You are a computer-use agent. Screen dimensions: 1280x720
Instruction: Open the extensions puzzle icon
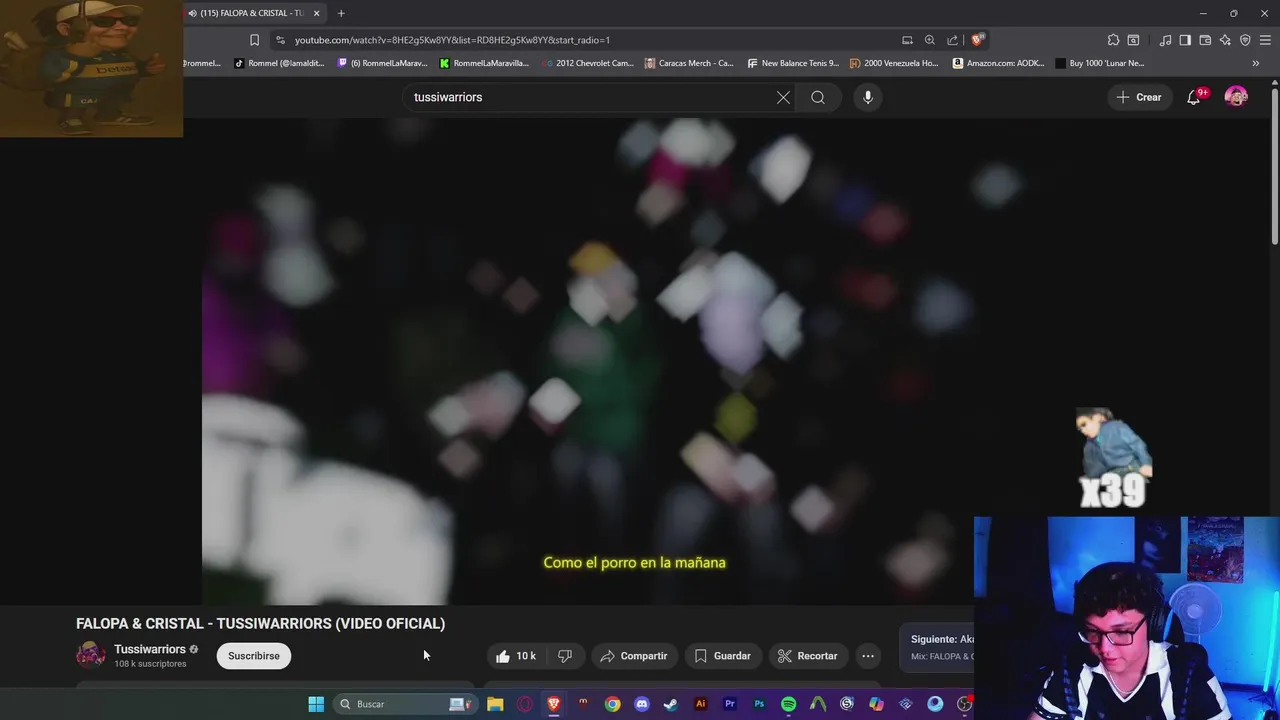(x=1113, y=40)
